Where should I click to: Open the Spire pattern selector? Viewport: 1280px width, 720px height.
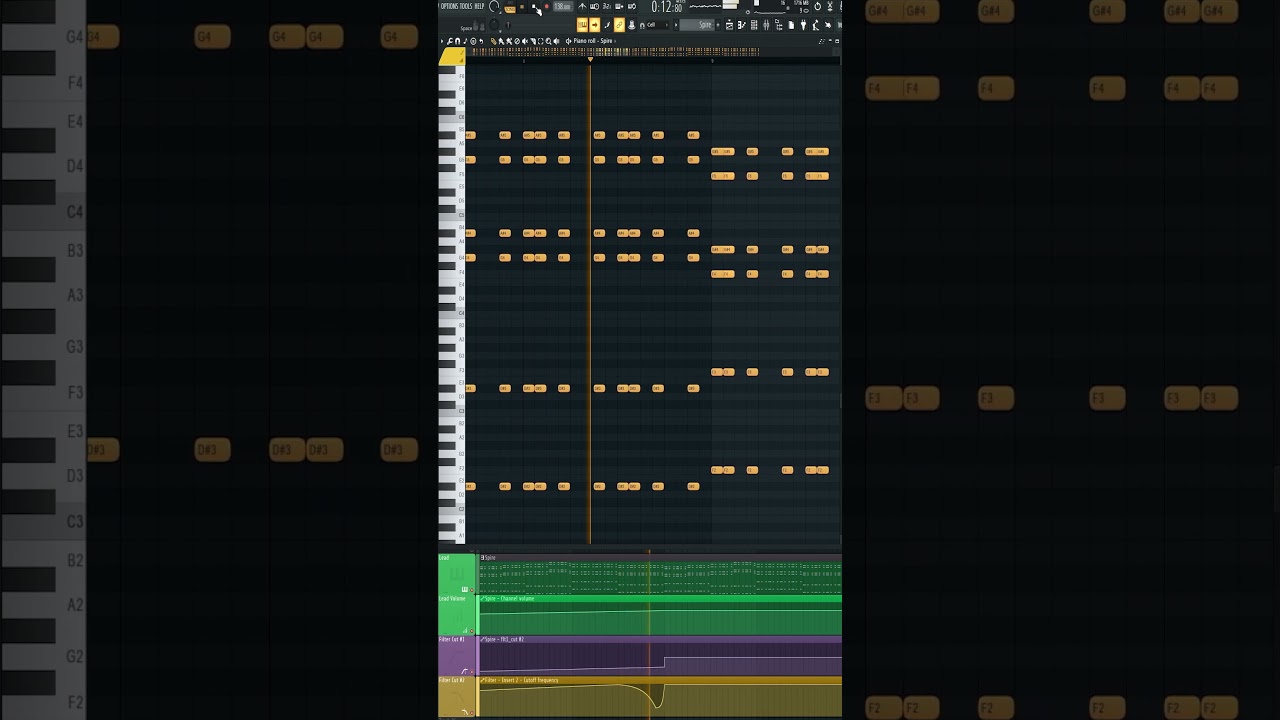click(x=697, y=25)
